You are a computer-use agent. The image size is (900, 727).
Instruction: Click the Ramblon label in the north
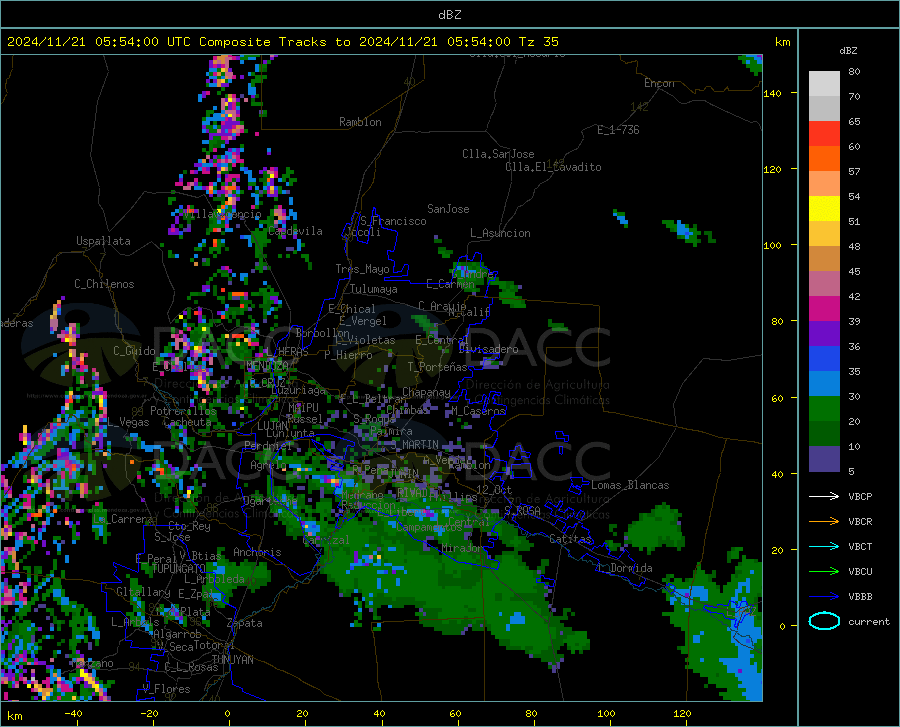(360, 122)
